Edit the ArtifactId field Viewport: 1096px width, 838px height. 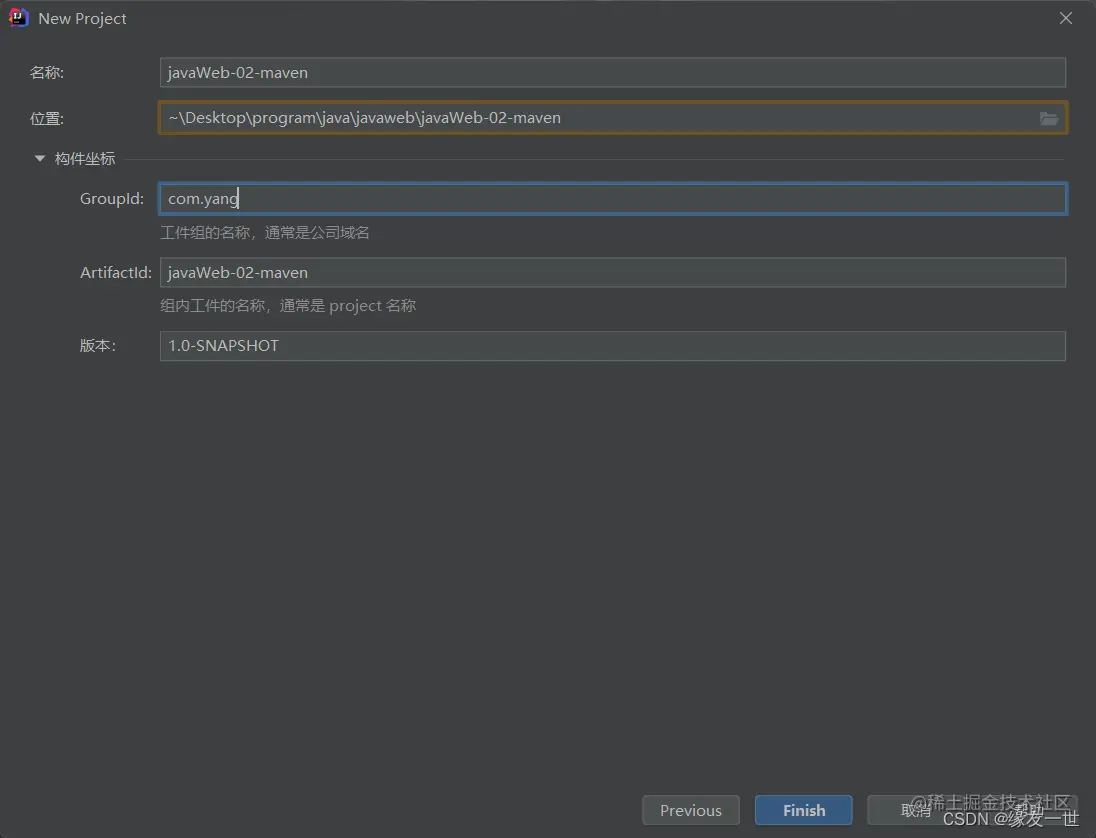click(x=612, y=273)
